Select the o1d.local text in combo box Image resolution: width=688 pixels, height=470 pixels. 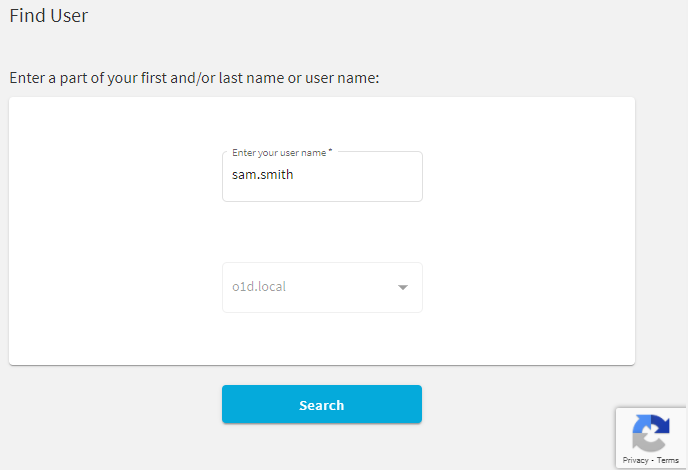click(259, 287)
